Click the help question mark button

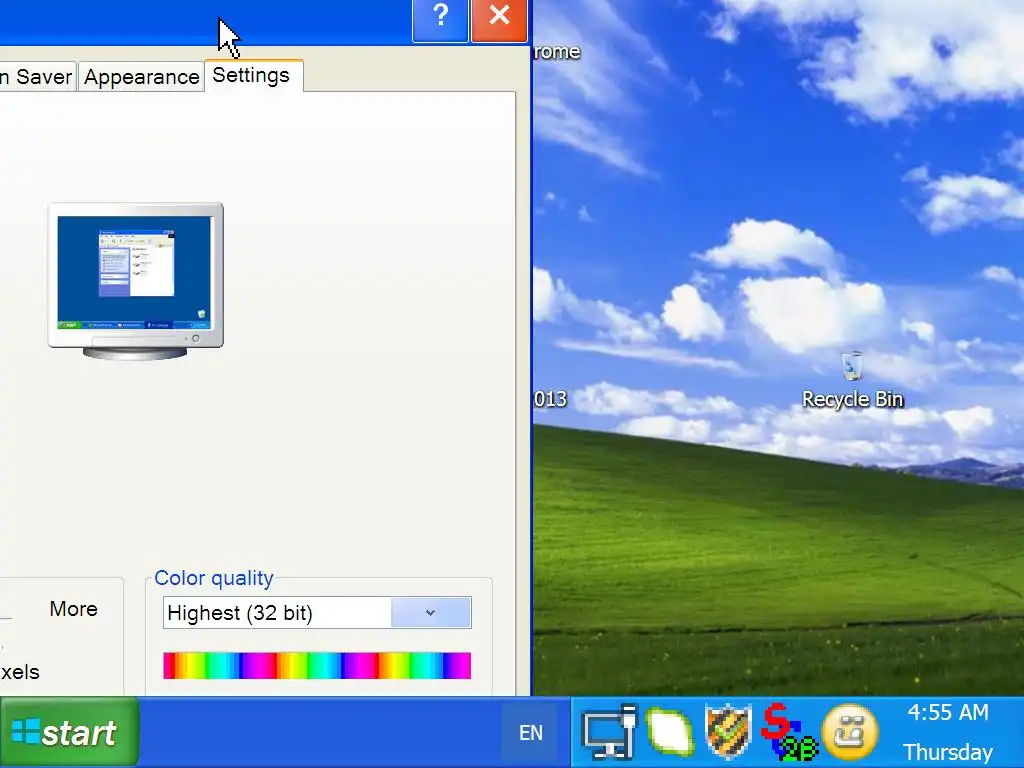click(440, 18)
